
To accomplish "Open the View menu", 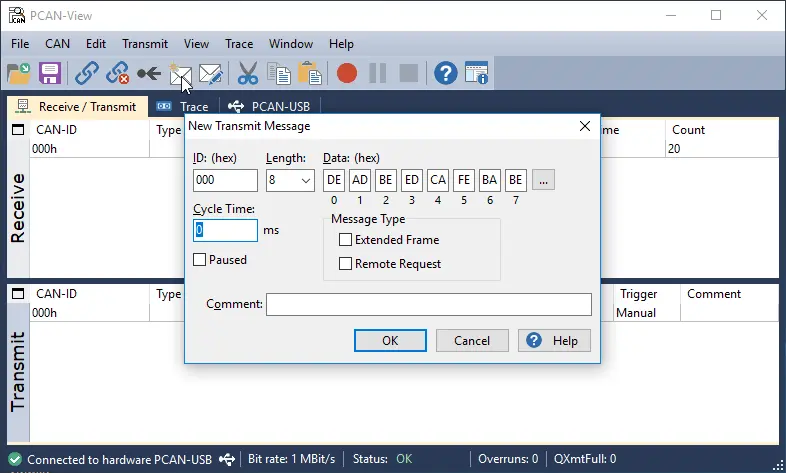I will point(196,44).
